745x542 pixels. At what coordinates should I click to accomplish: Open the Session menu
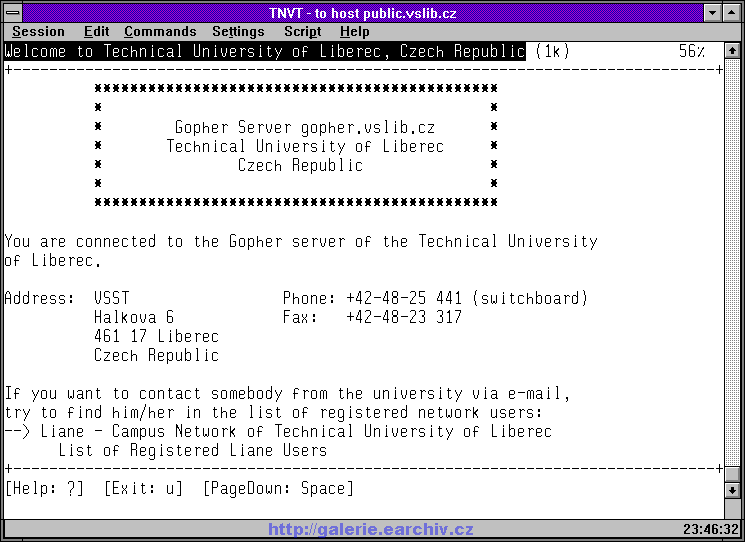click(38, 31)
